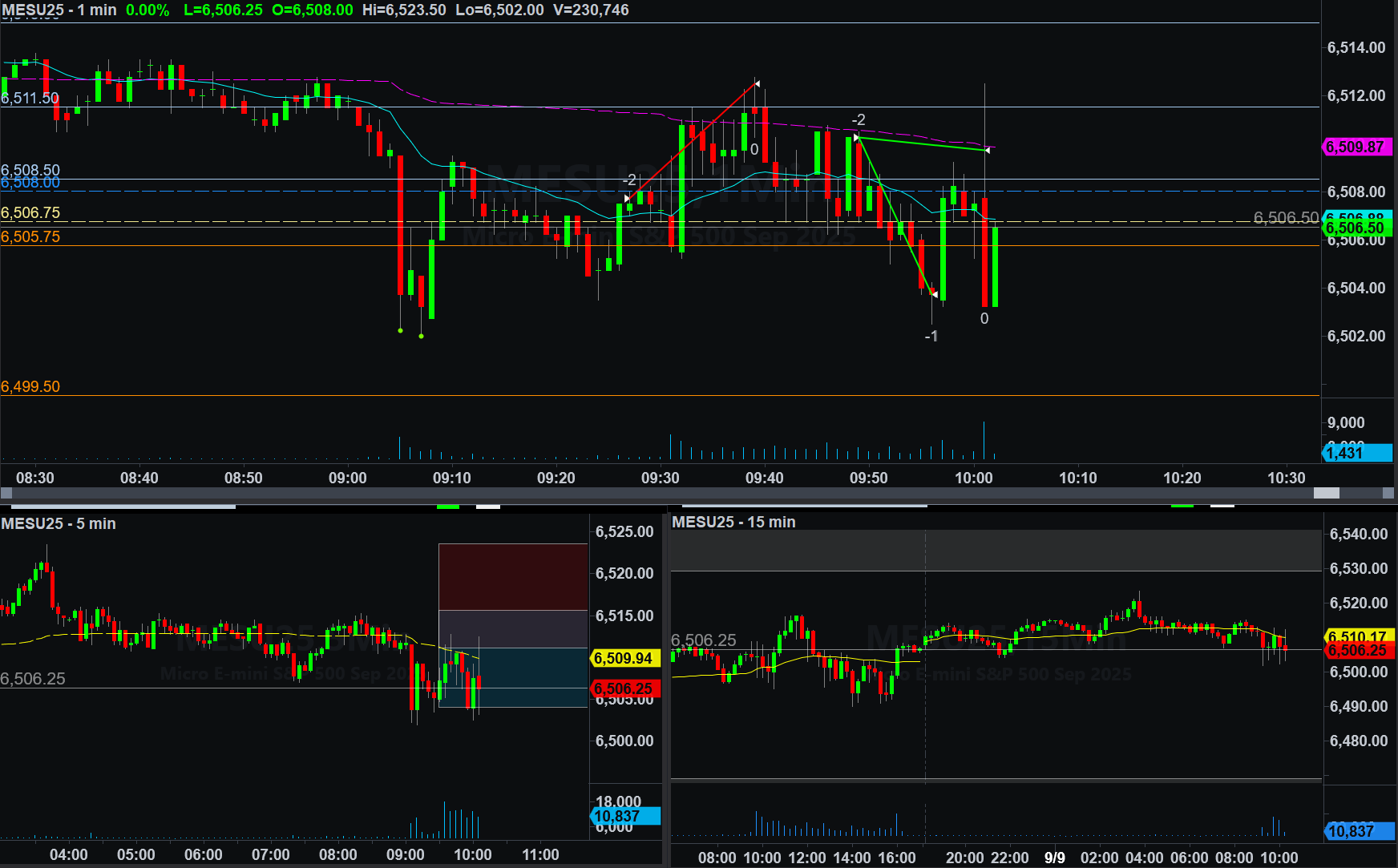The height and width of the screenshot is (868, 1398).
Task: Click the green 6,506.50 last price tag
Action: coord(1356,228)
